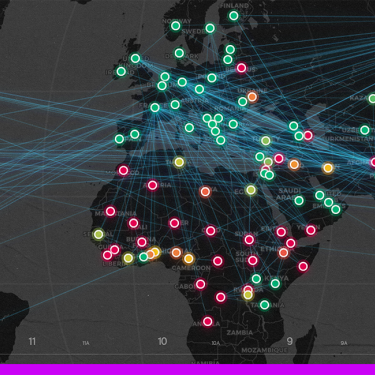The height and width of the screenshot is (375, 375).
Task: Select the red marker on Niger
Action: click(174, 223)
